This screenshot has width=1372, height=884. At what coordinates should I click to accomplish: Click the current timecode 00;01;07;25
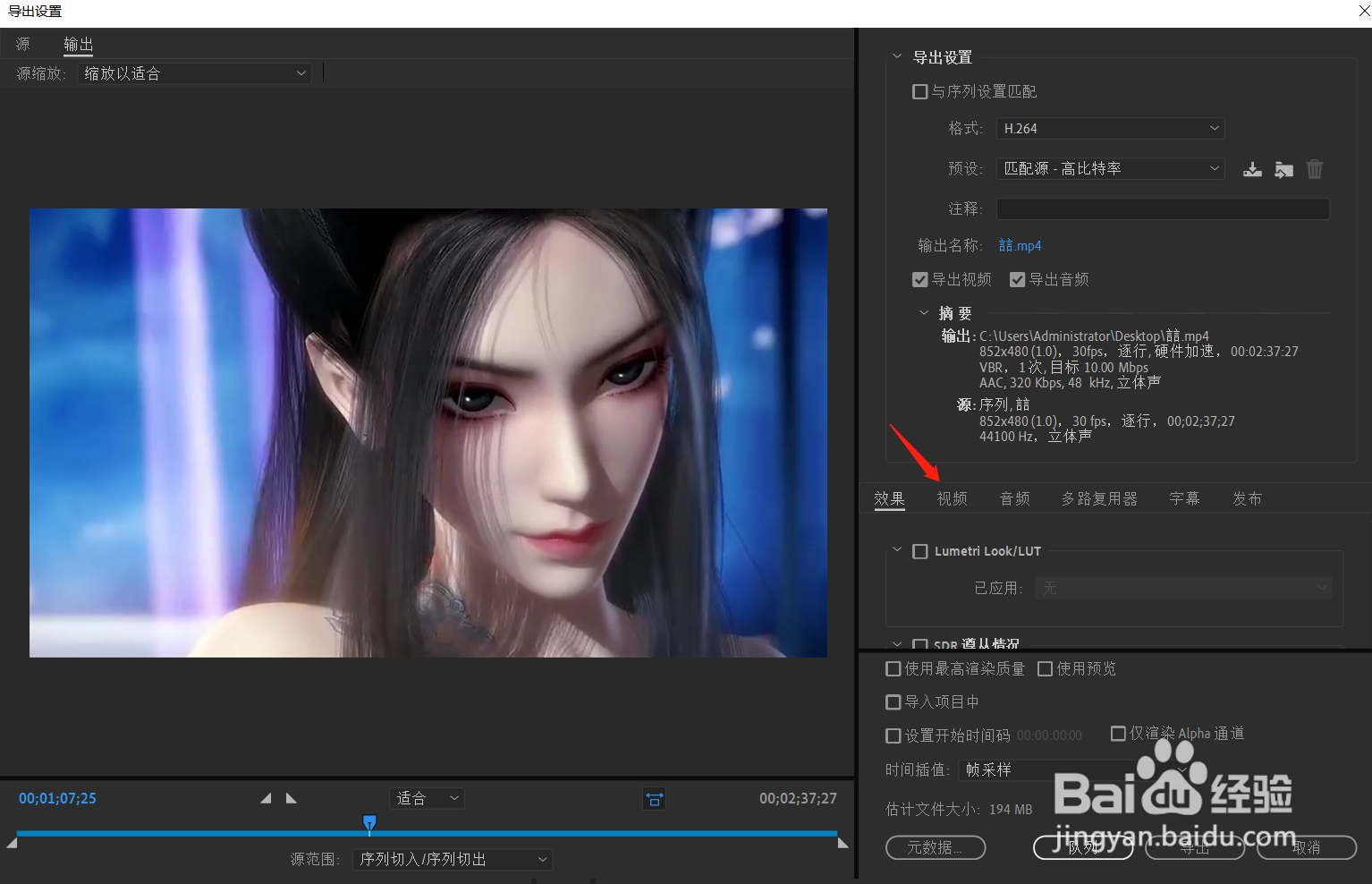(57, 798)
